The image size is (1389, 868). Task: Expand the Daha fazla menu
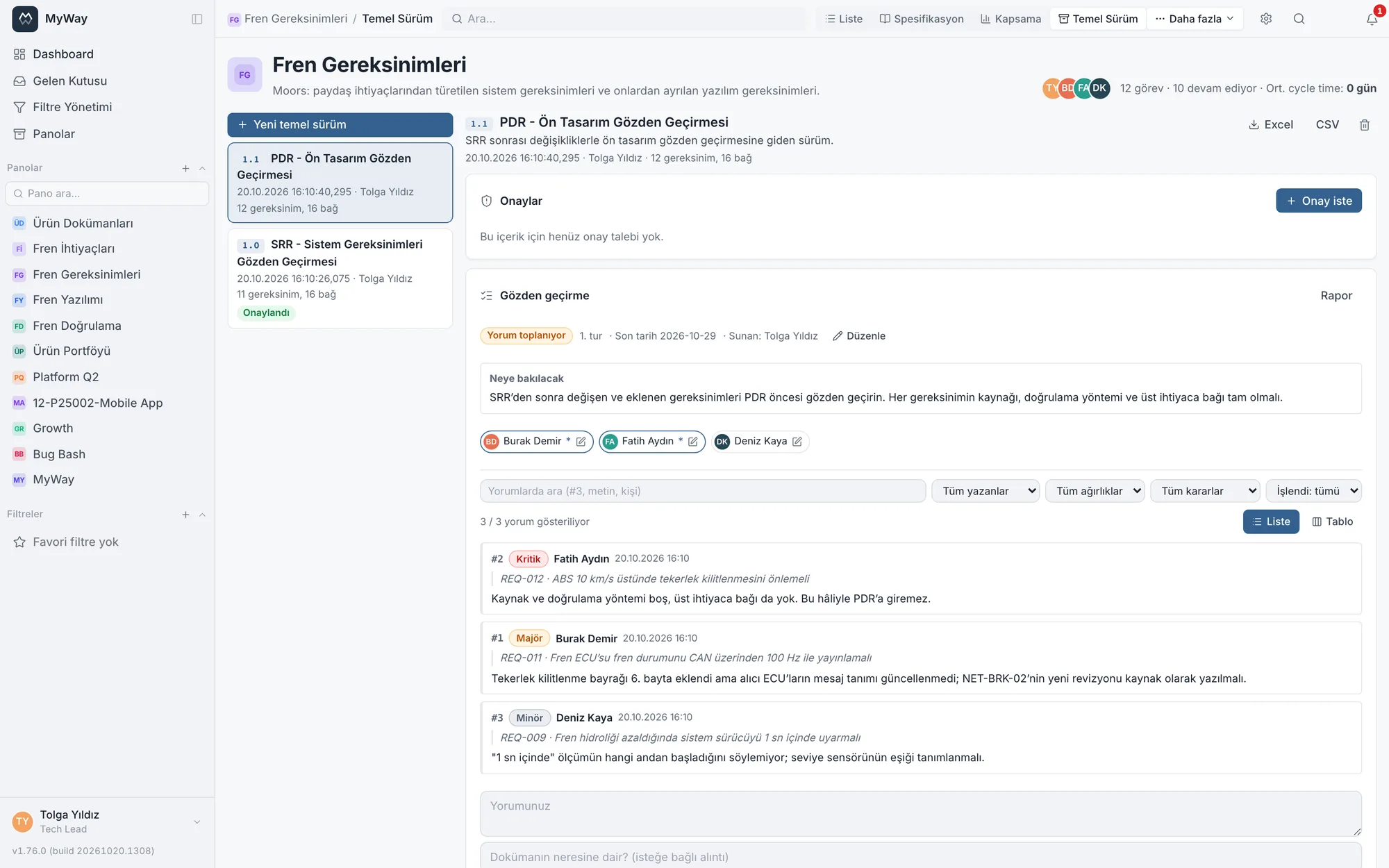point(1195,19)
